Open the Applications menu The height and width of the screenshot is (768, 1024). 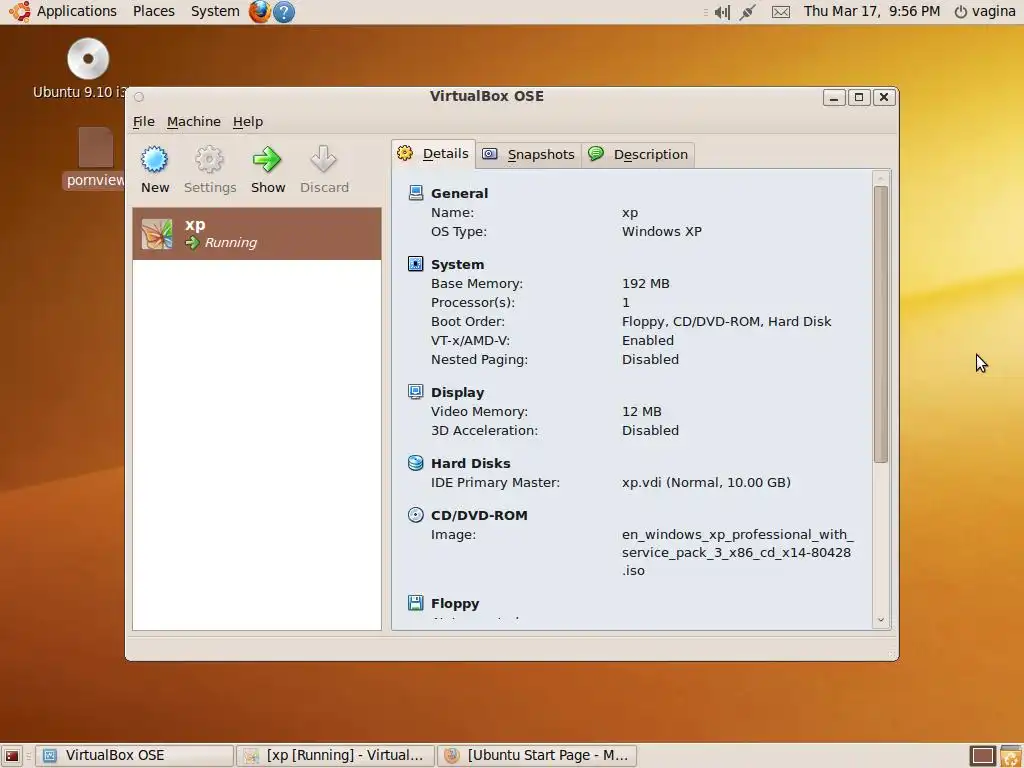tap(76, 11)
